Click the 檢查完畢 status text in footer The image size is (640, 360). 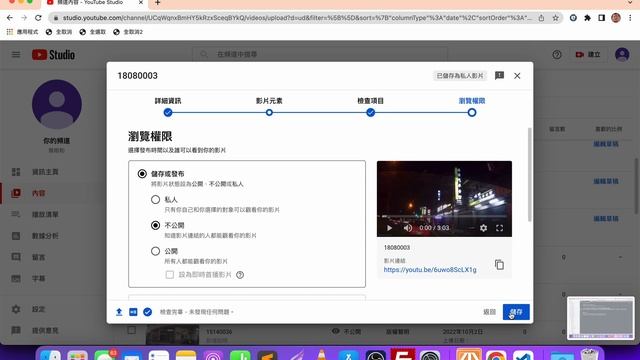coord(196,312)
